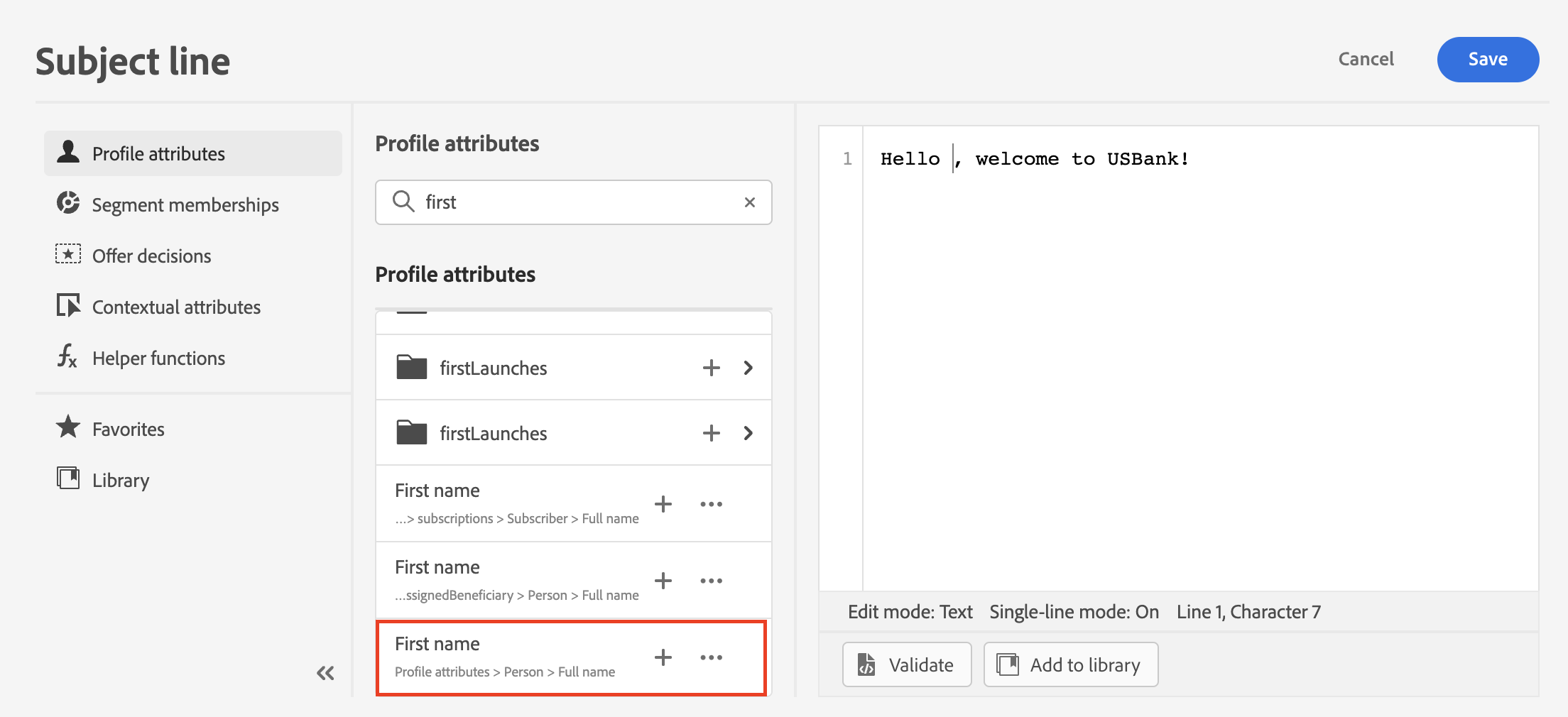
Task: Add the second firstLaunches folder with plus
Action: click(711, 433)
